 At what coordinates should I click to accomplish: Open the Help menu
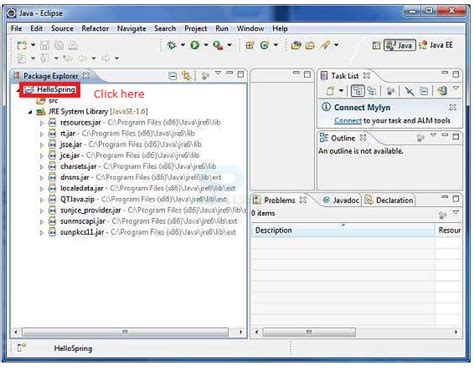280,29
